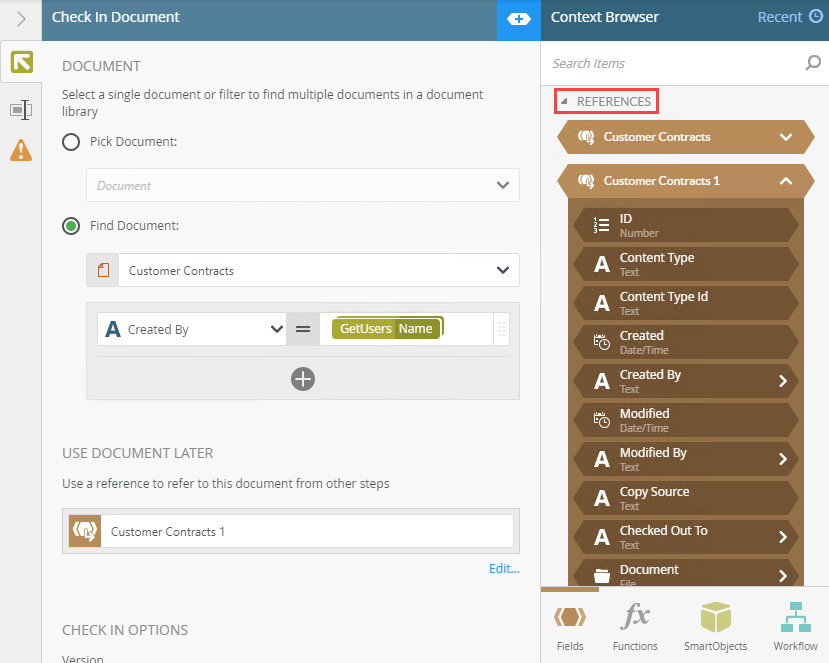Switch to the SmartObjects tab

pos(715,626)
